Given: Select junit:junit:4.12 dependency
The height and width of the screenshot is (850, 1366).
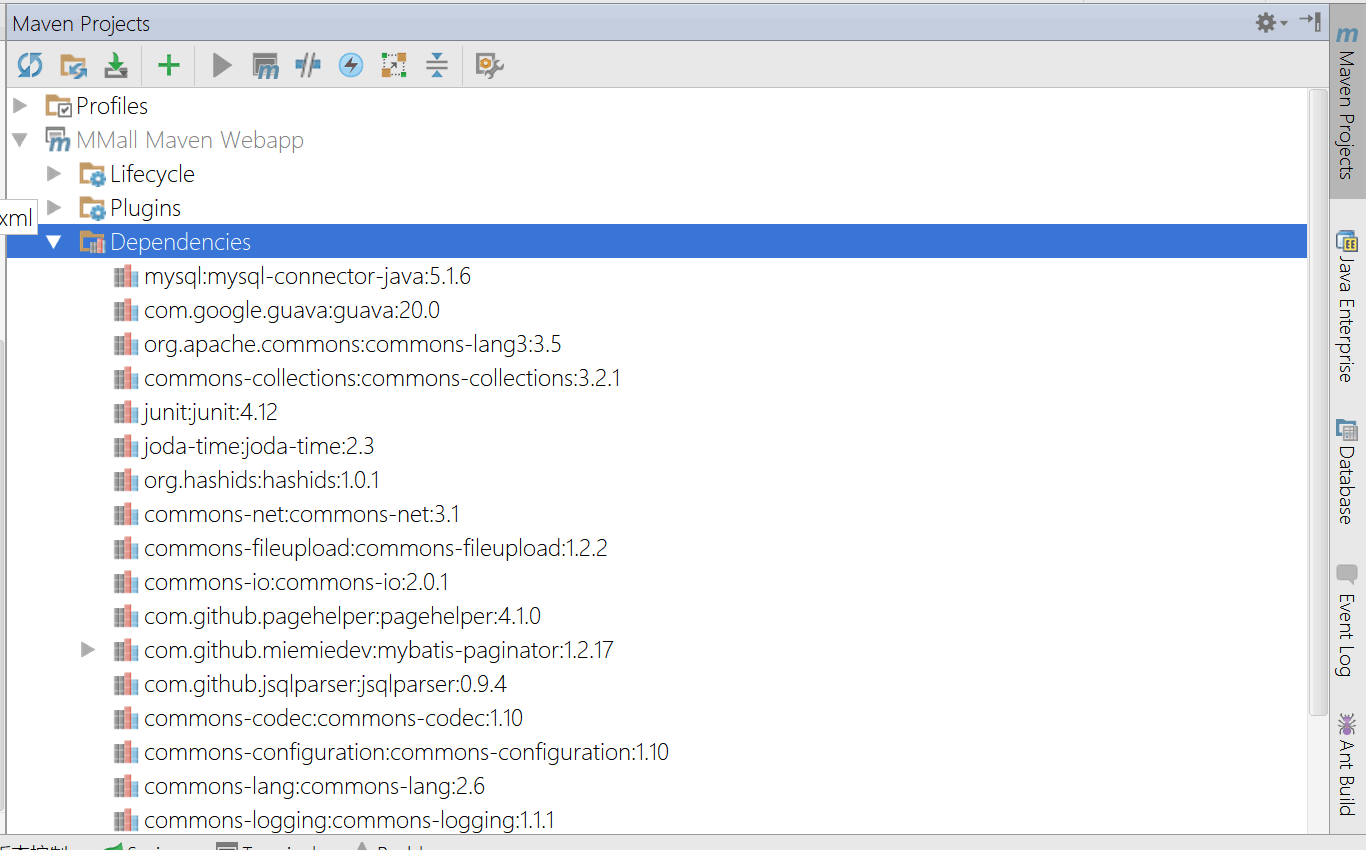Looking at the screenshot, I should pyautogui.click(x=211, y=412).
